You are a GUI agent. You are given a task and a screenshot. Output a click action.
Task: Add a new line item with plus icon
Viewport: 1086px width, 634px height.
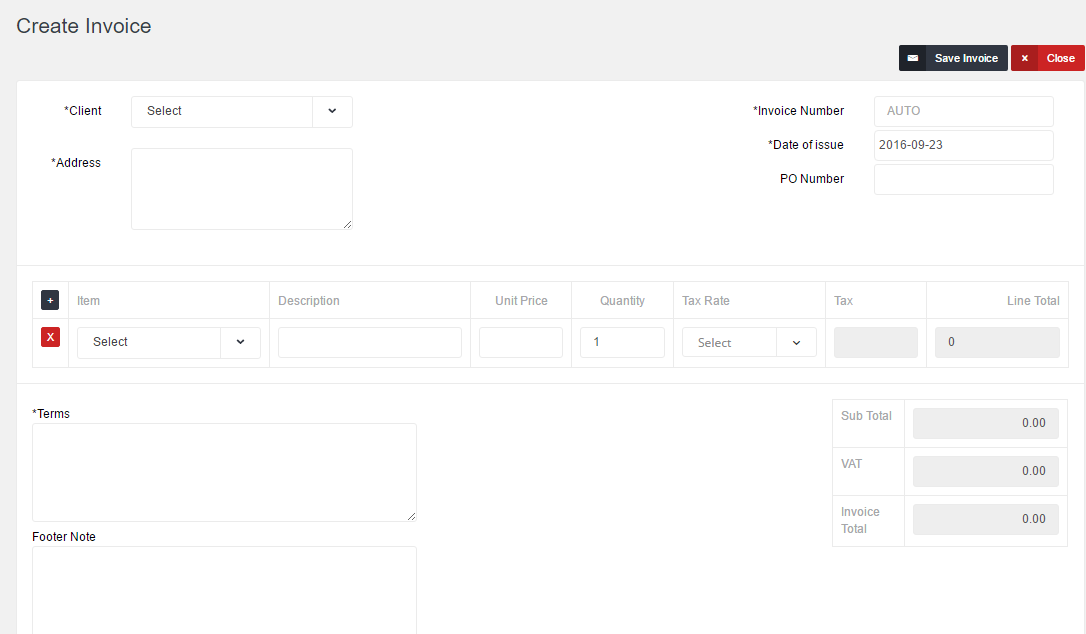[50, 300]
